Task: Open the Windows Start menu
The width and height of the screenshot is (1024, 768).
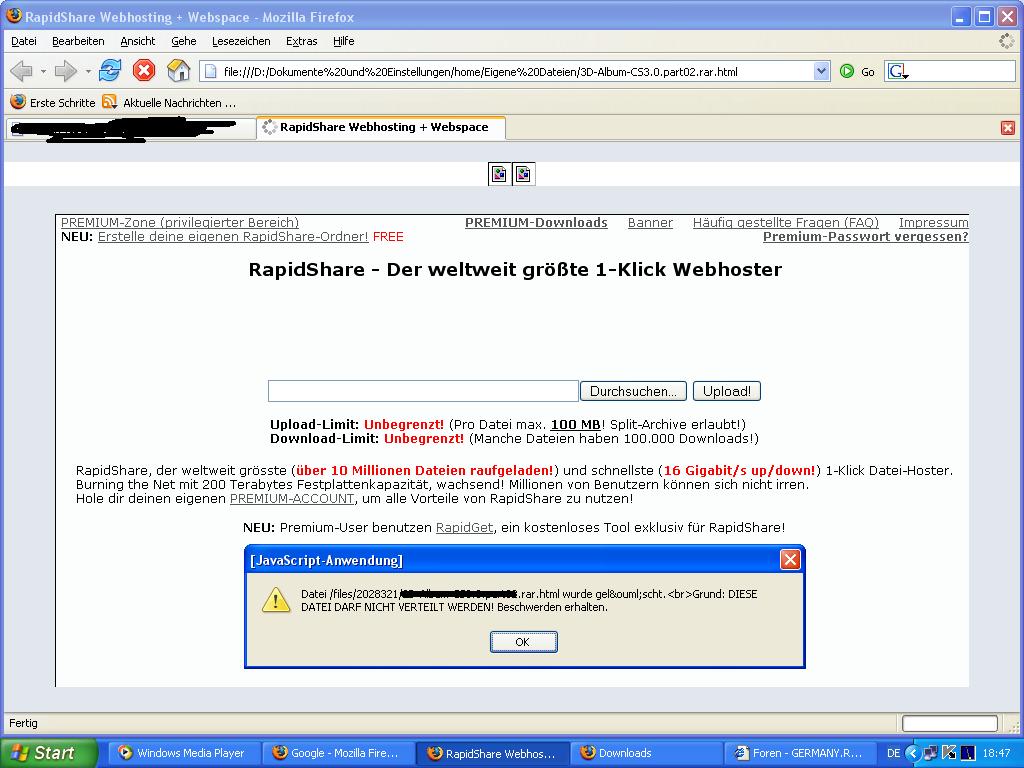Action: pyautogui.click(x=48, y=753)
